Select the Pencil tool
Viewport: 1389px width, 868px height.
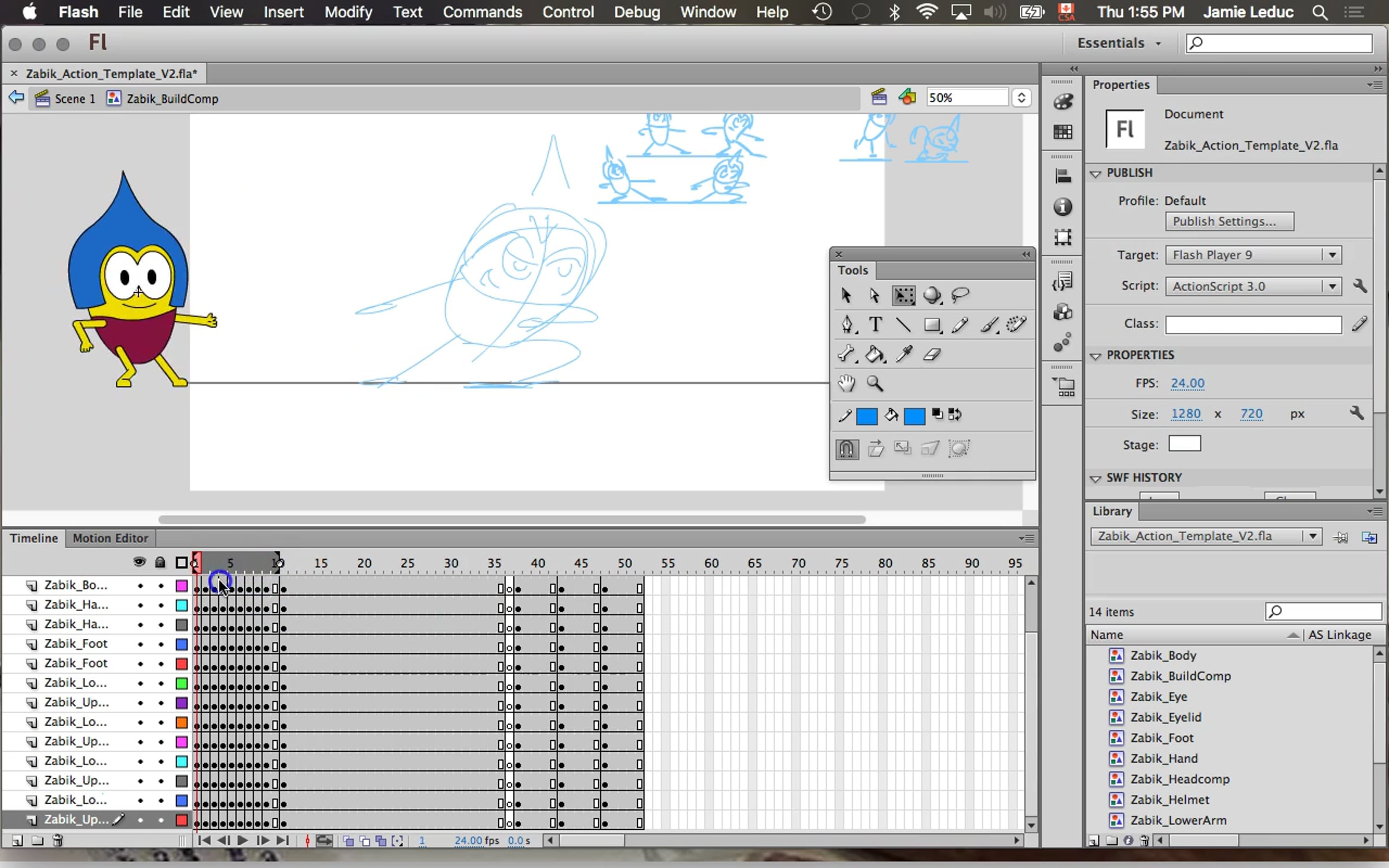click(960, 325)
